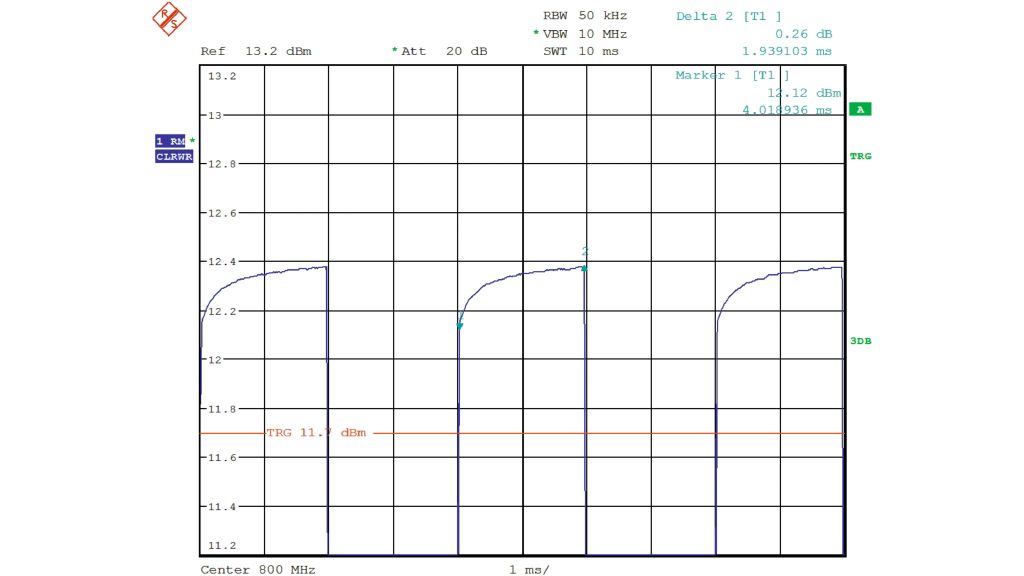1024x576 pixels.
Task: Click the Center 800 MHz frequency label
Action: click(258, 569)
